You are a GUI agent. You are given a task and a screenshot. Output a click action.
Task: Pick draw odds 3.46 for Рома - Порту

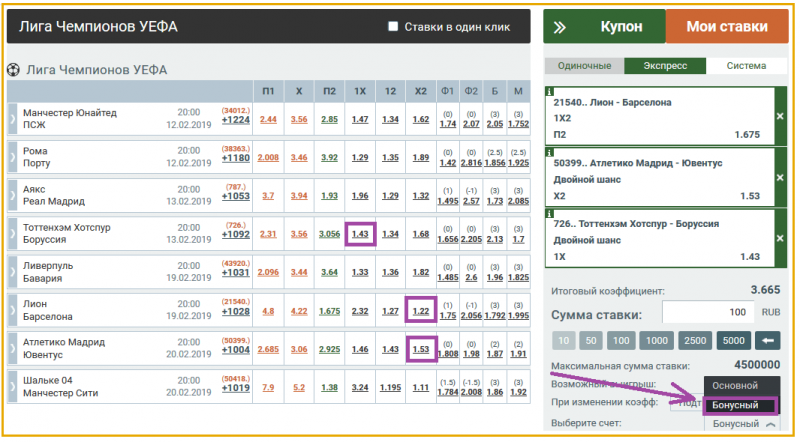(x=299, y=158)
